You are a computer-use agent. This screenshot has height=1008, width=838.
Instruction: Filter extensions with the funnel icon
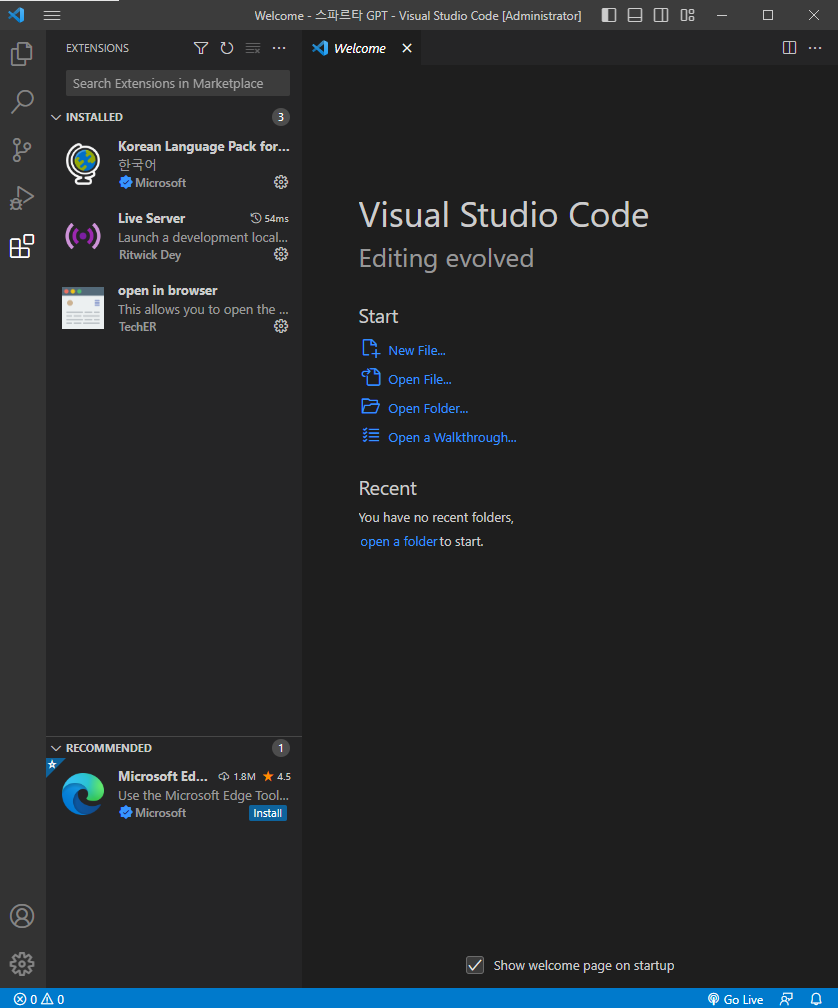(x=201, y=48)
